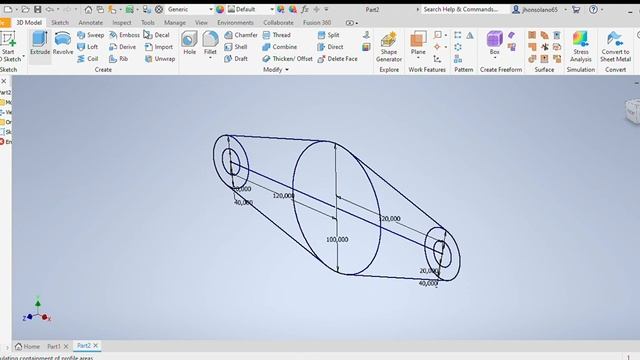Select the Chamfer tool

click(241, 35)
